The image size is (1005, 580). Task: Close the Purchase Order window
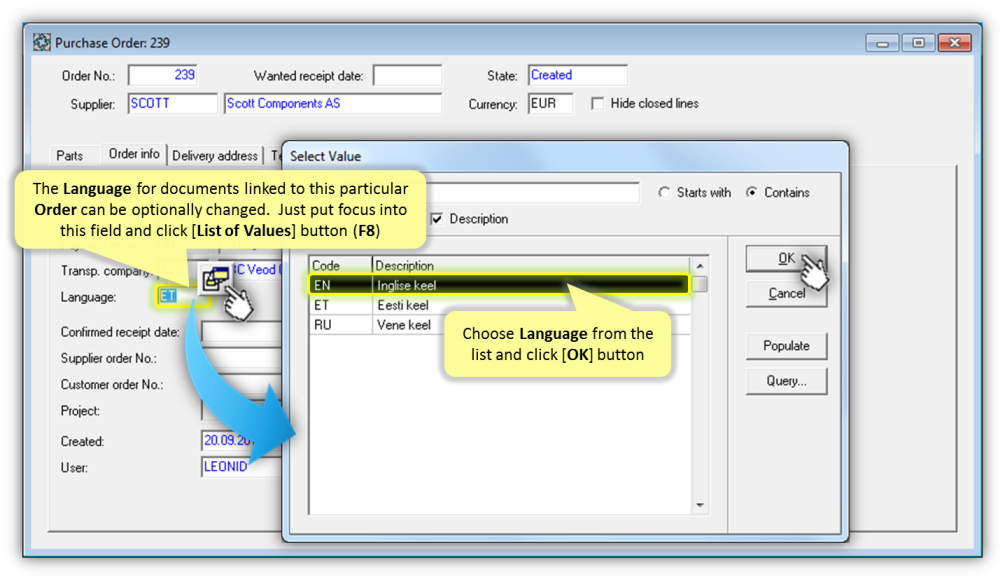coord(954,43)
